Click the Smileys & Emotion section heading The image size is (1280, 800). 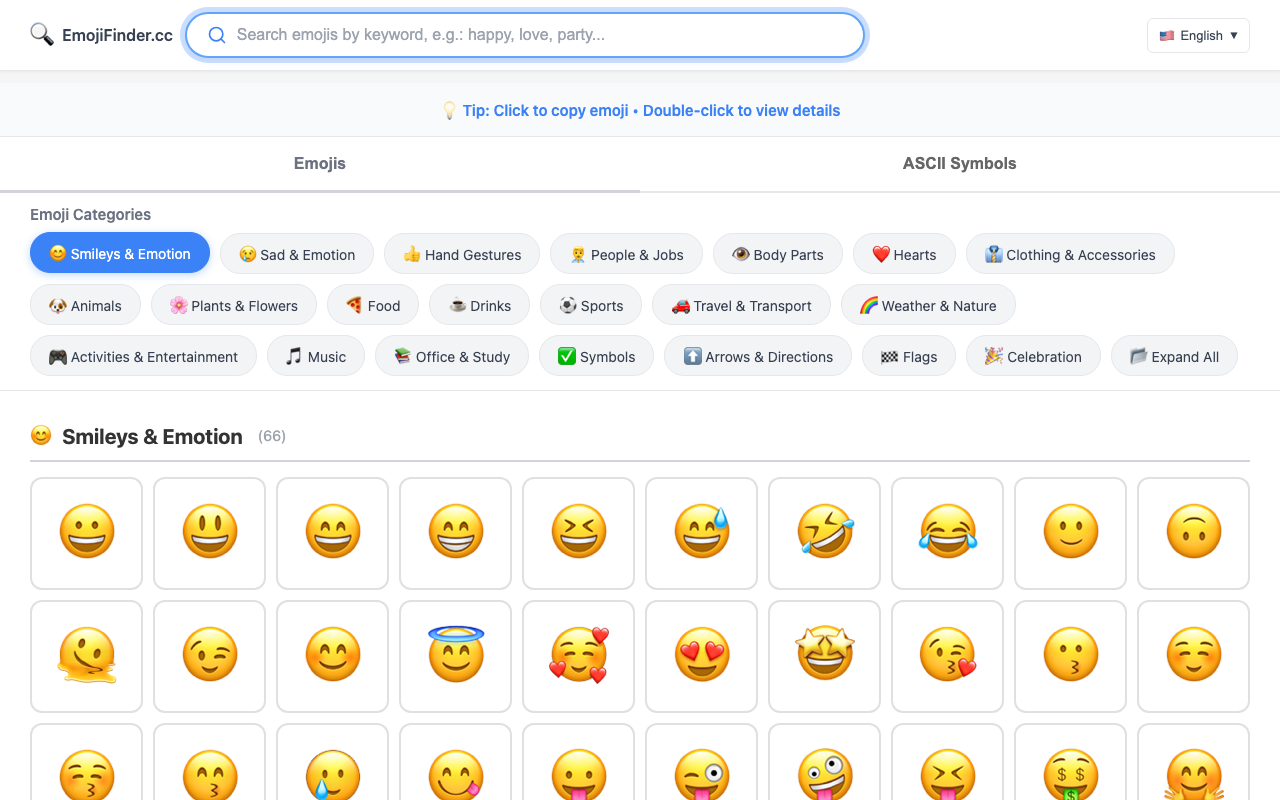click(152, 436)
